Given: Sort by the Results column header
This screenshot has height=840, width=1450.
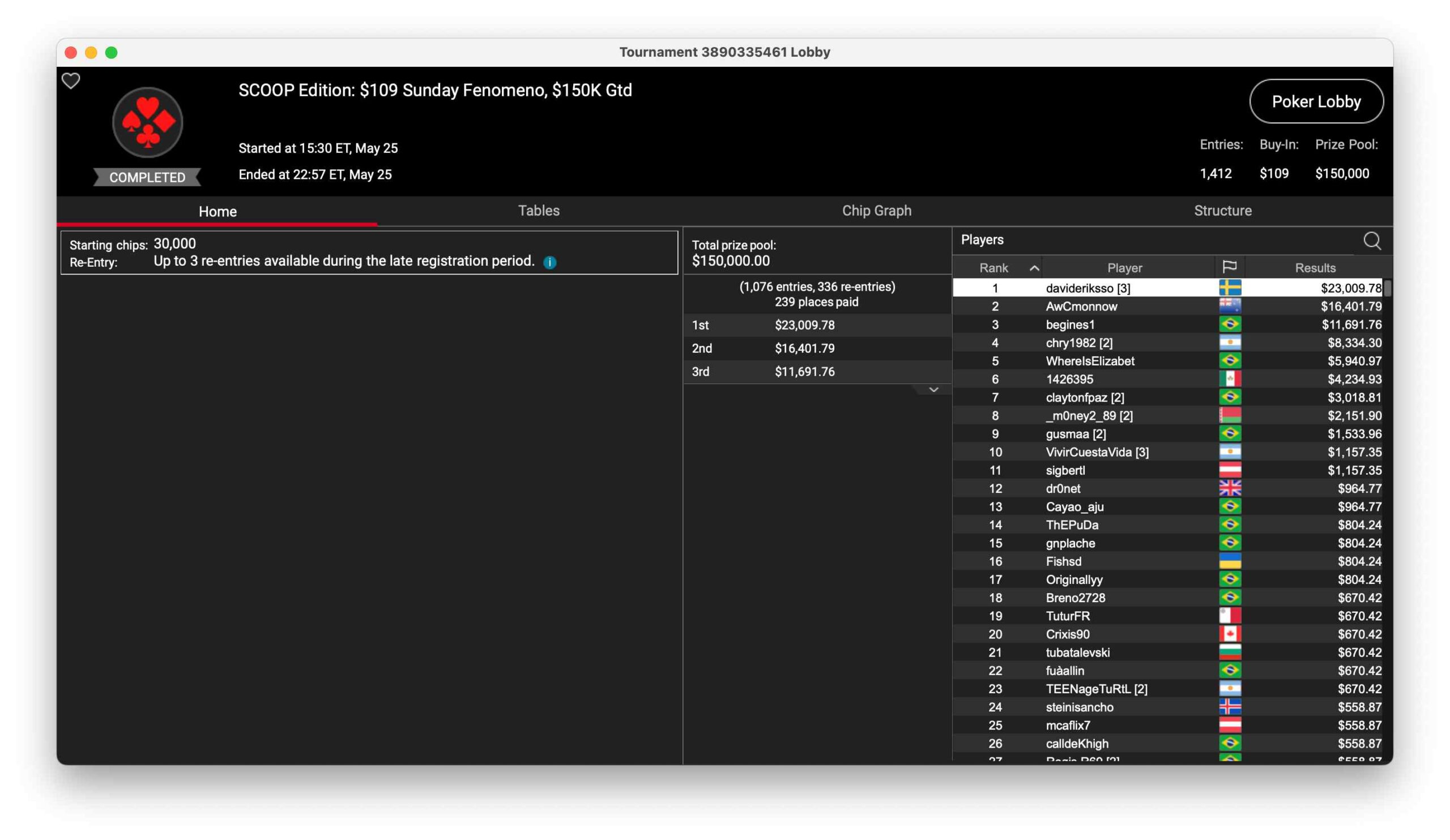Looking at the screenshot, I should pos(1315,268).
